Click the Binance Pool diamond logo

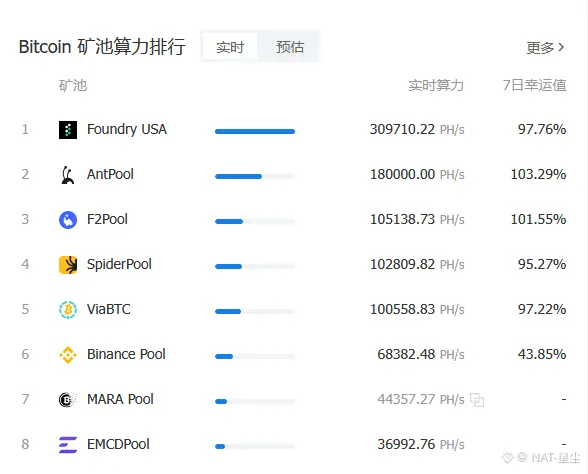point(68,355)
